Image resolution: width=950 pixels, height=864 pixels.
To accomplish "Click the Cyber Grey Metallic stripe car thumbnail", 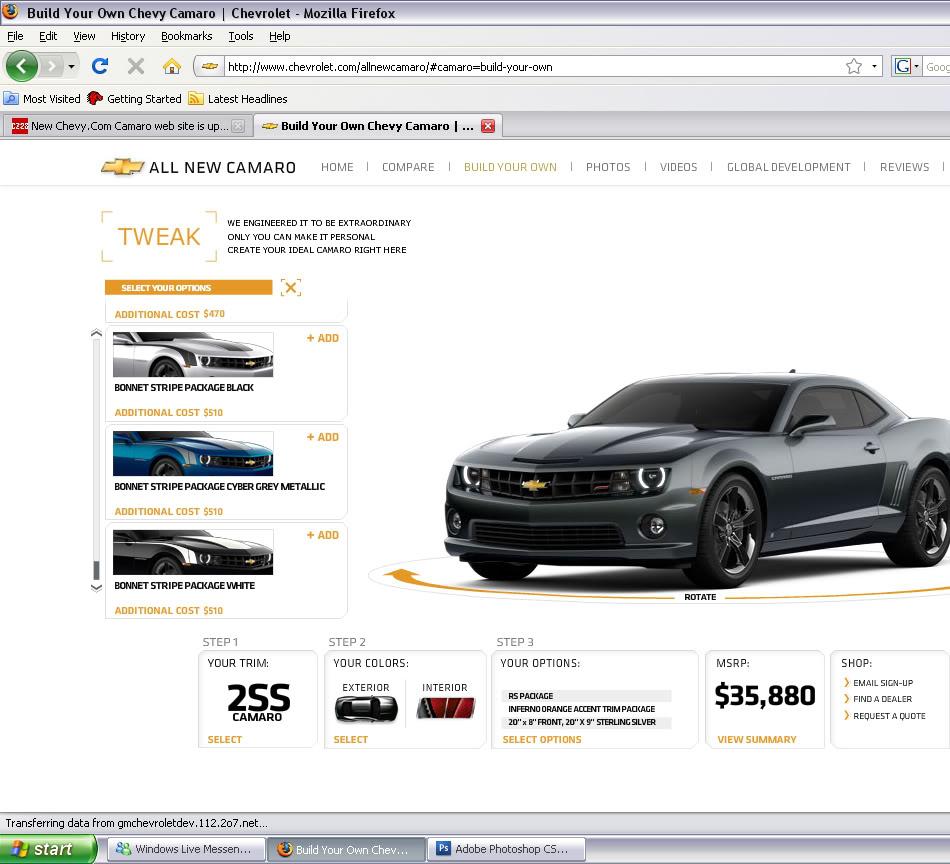I will pyautogui.click(x=193, y=453).
